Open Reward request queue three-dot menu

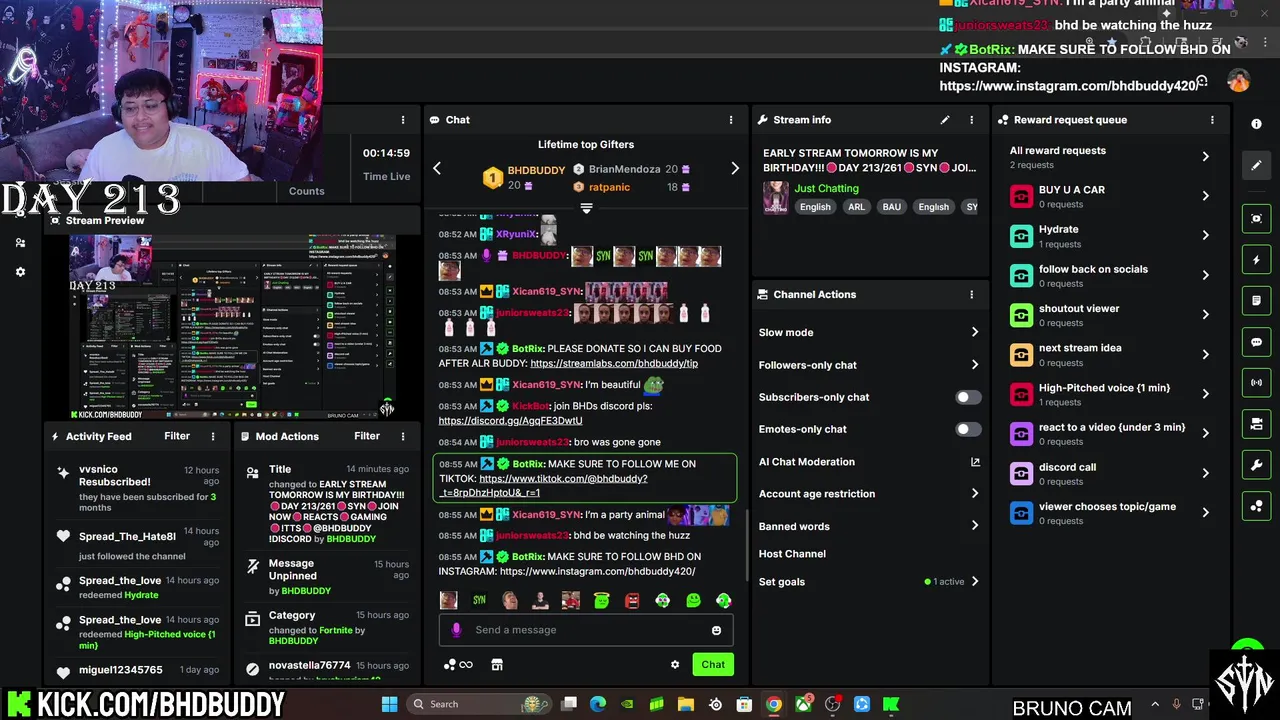pos(1212,120)
